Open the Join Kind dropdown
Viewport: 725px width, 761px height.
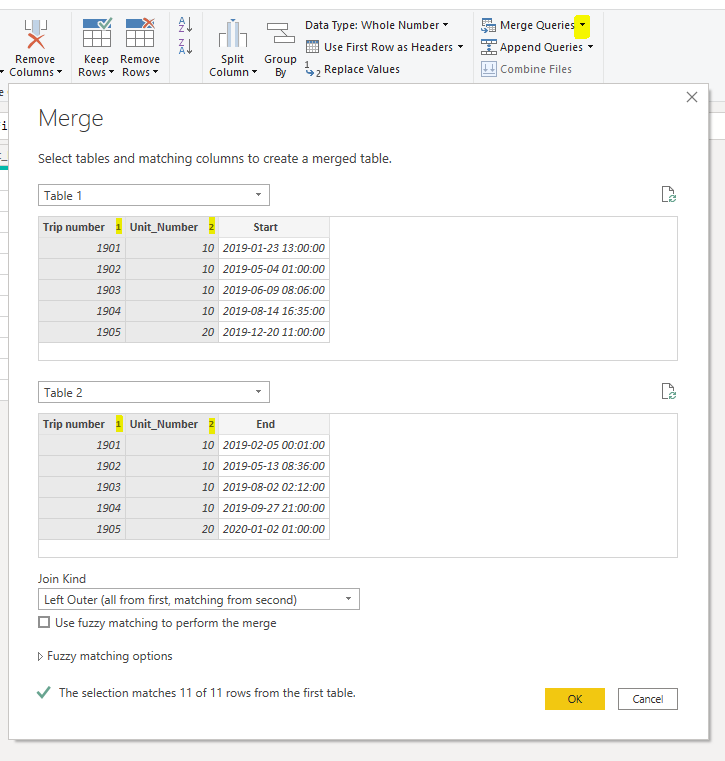tap(199, 599)
